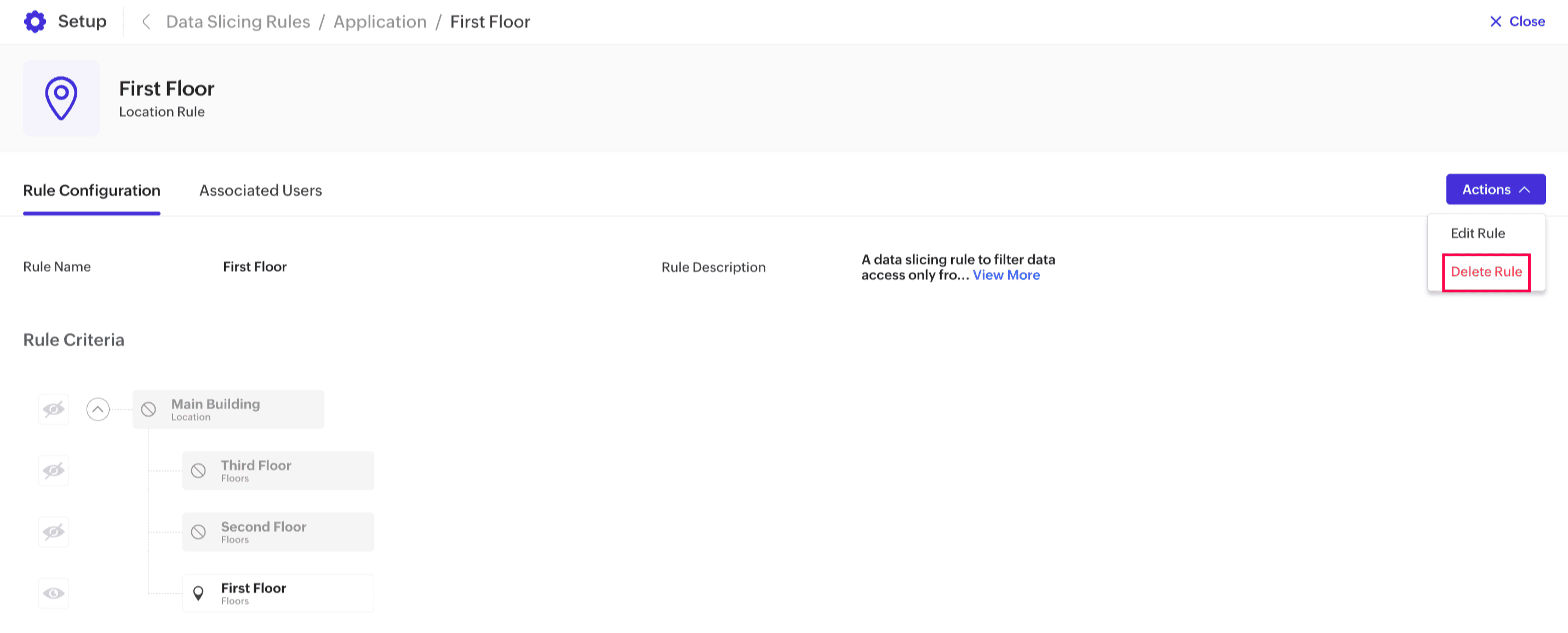Click the Setup gear icon

pos(35,22)
